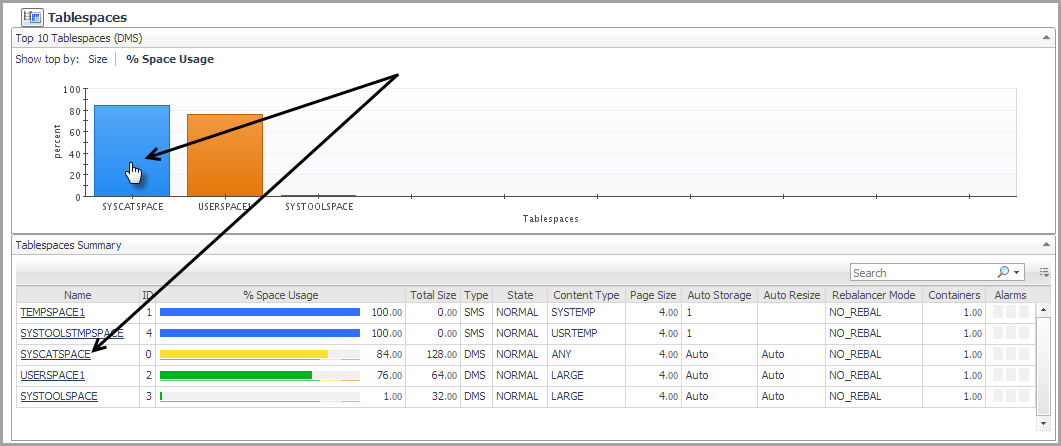Click the 32.00 total size cell
Viewport: 1061px width, 446px height.
pos(445,397)
